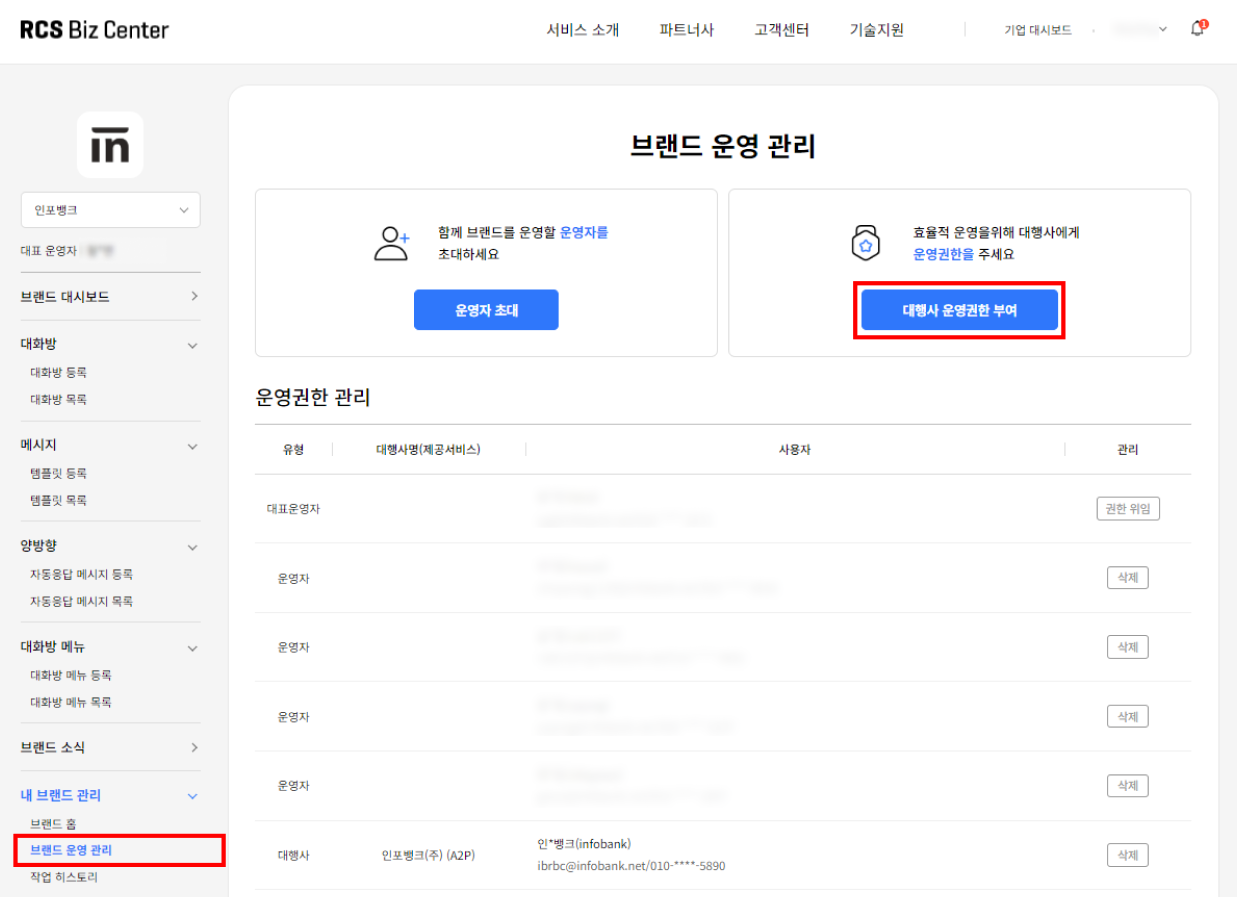The image size is (1237, 897).
Task: Expand the 브랜드 소식 sidebar section
Action: (x=192, y=747)
